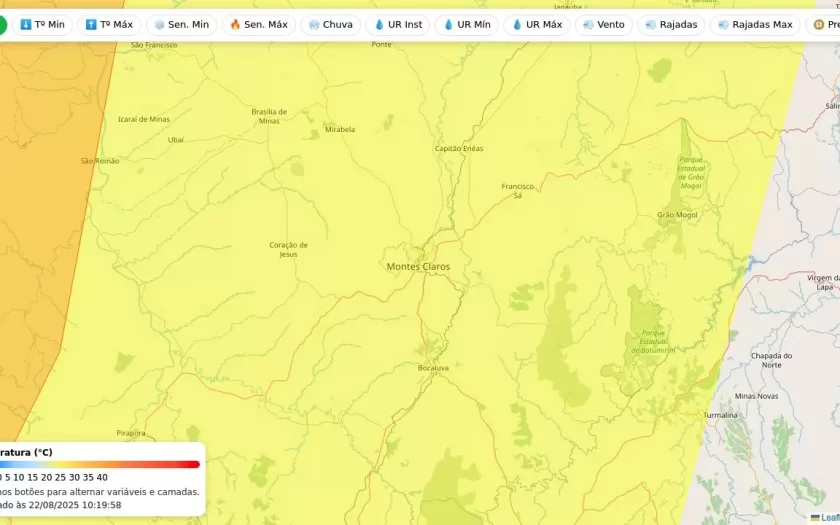The height and width of the screenshot is (525, 840).
Task: Click the wind icon on Rajadas Max
Action: tap(724, 24)
